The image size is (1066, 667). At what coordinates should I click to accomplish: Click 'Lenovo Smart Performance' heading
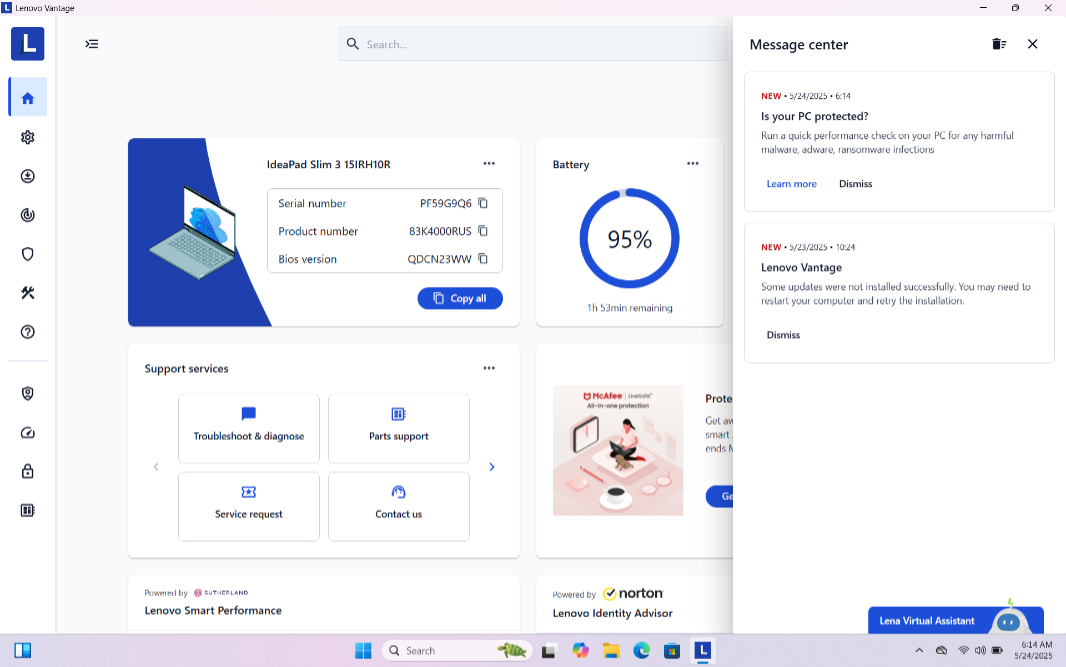click(213, 611)
